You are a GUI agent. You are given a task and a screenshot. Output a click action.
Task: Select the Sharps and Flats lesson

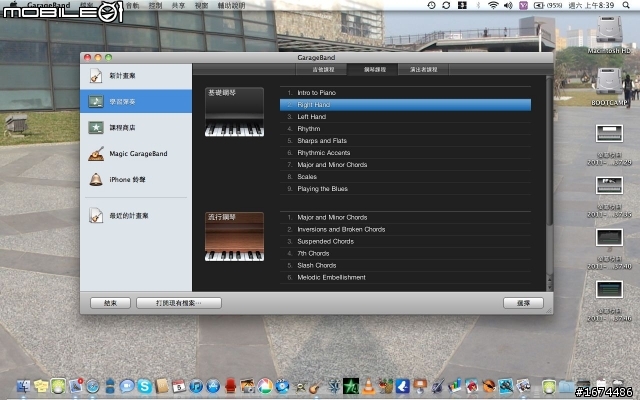[405, 141]
